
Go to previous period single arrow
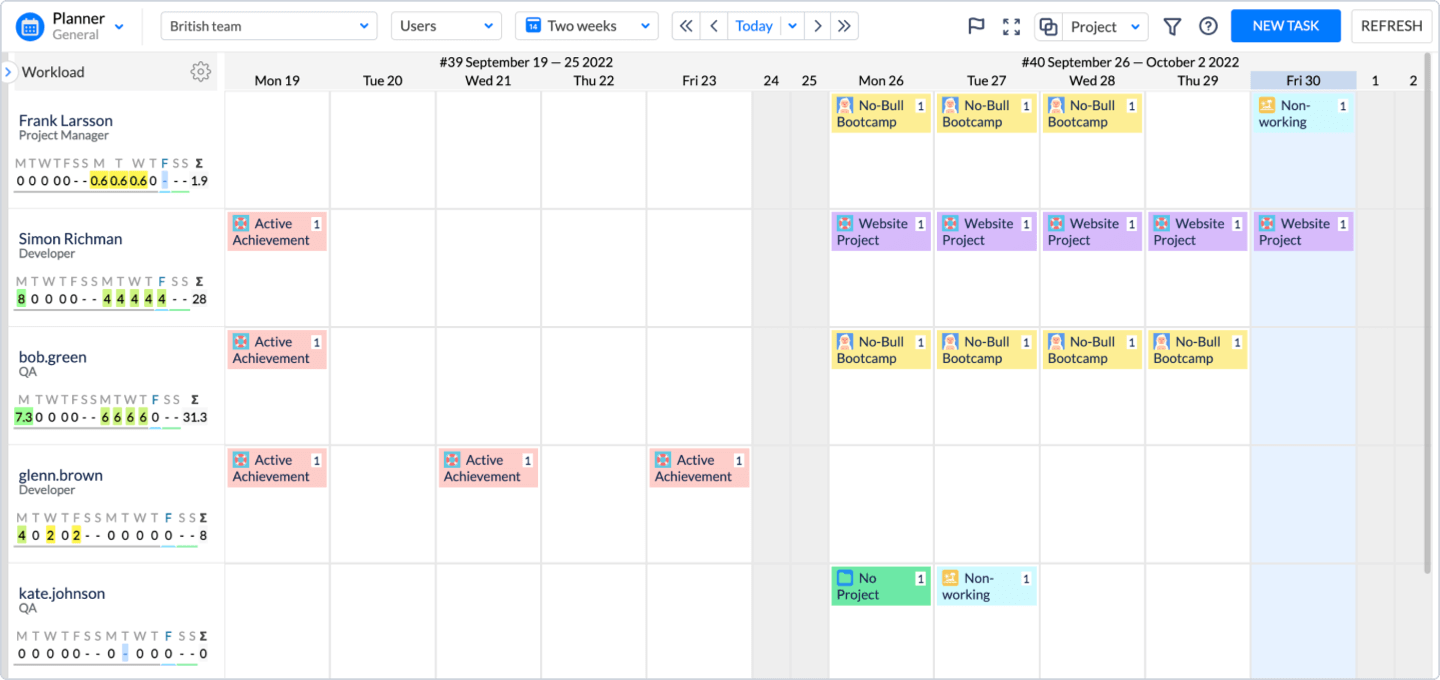click(x=714, y=26)
